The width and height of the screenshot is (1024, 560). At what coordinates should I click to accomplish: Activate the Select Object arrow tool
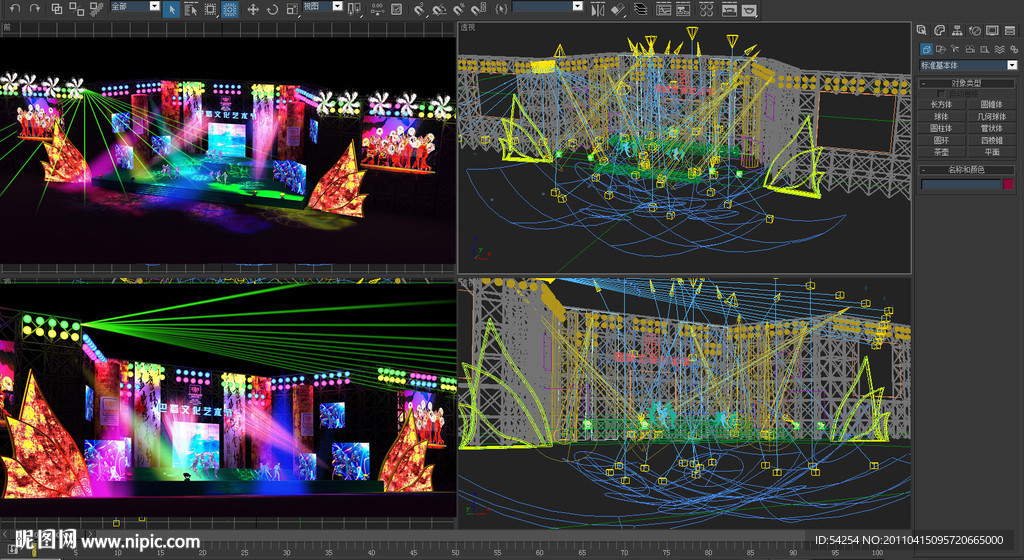(171, 9)
